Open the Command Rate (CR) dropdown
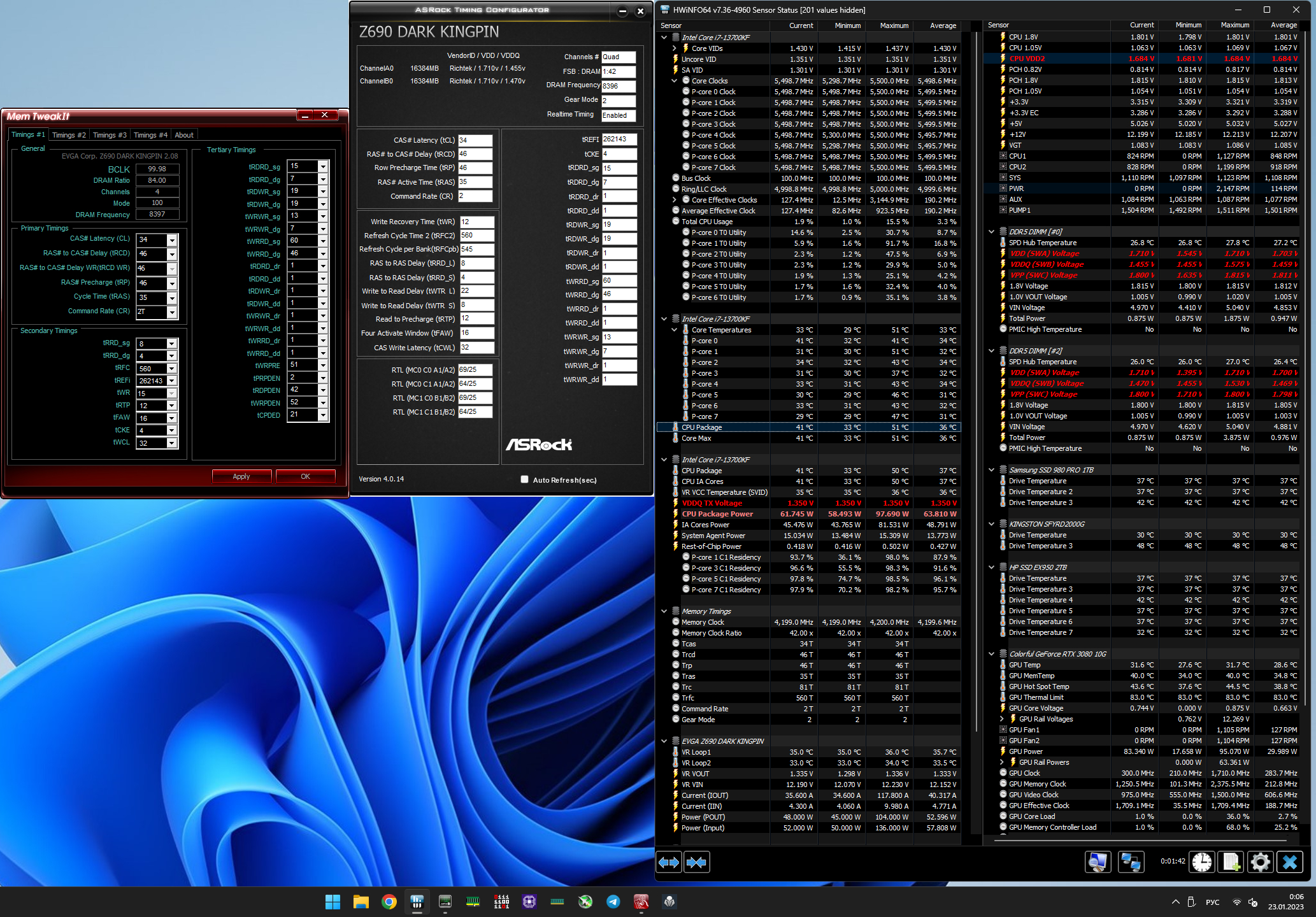The image size is (1316, 917). click(x=172, y=312)
